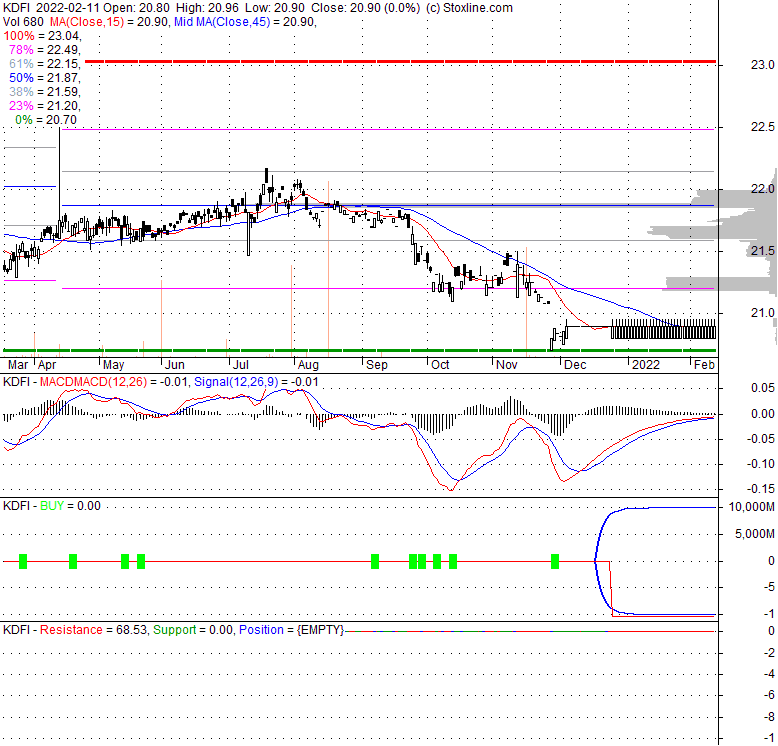
Task: Click the 21.0 price axis label
Action: click(x=763, y=313)
